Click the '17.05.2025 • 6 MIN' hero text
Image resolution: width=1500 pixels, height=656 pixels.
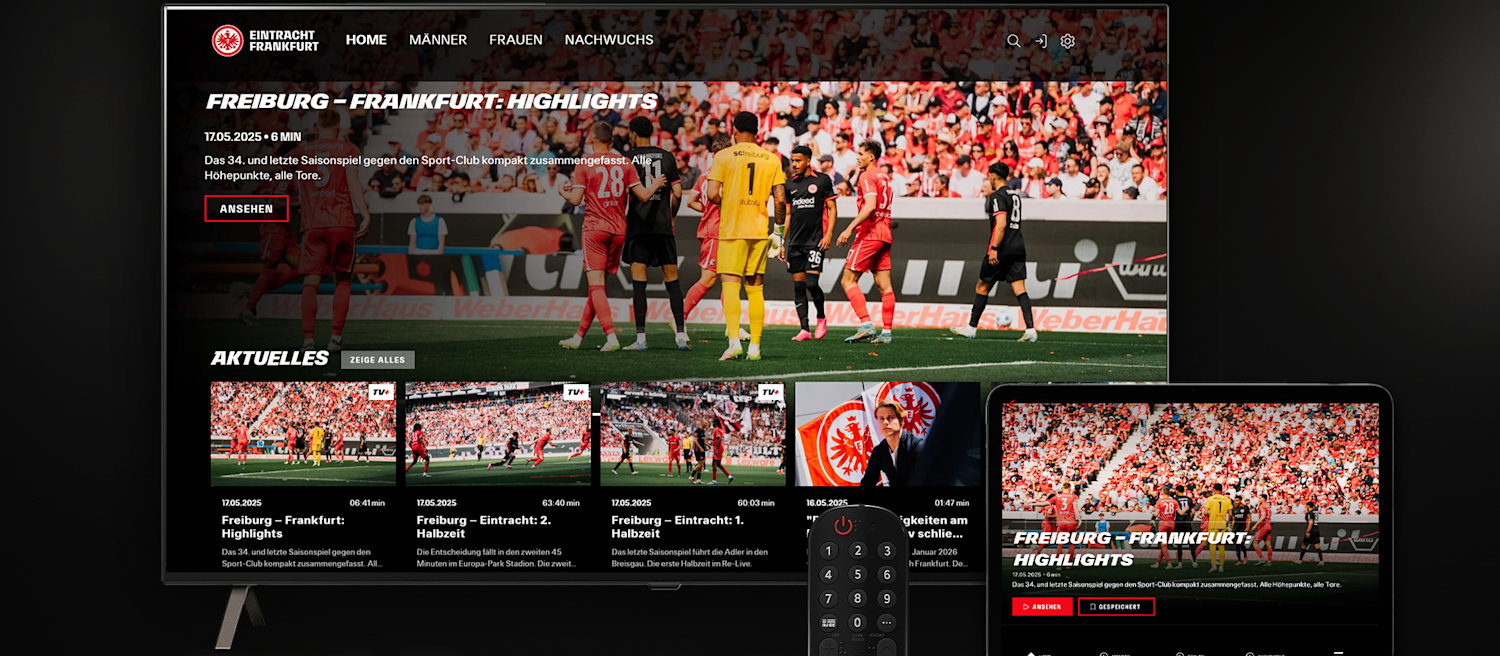click(253, 137)
